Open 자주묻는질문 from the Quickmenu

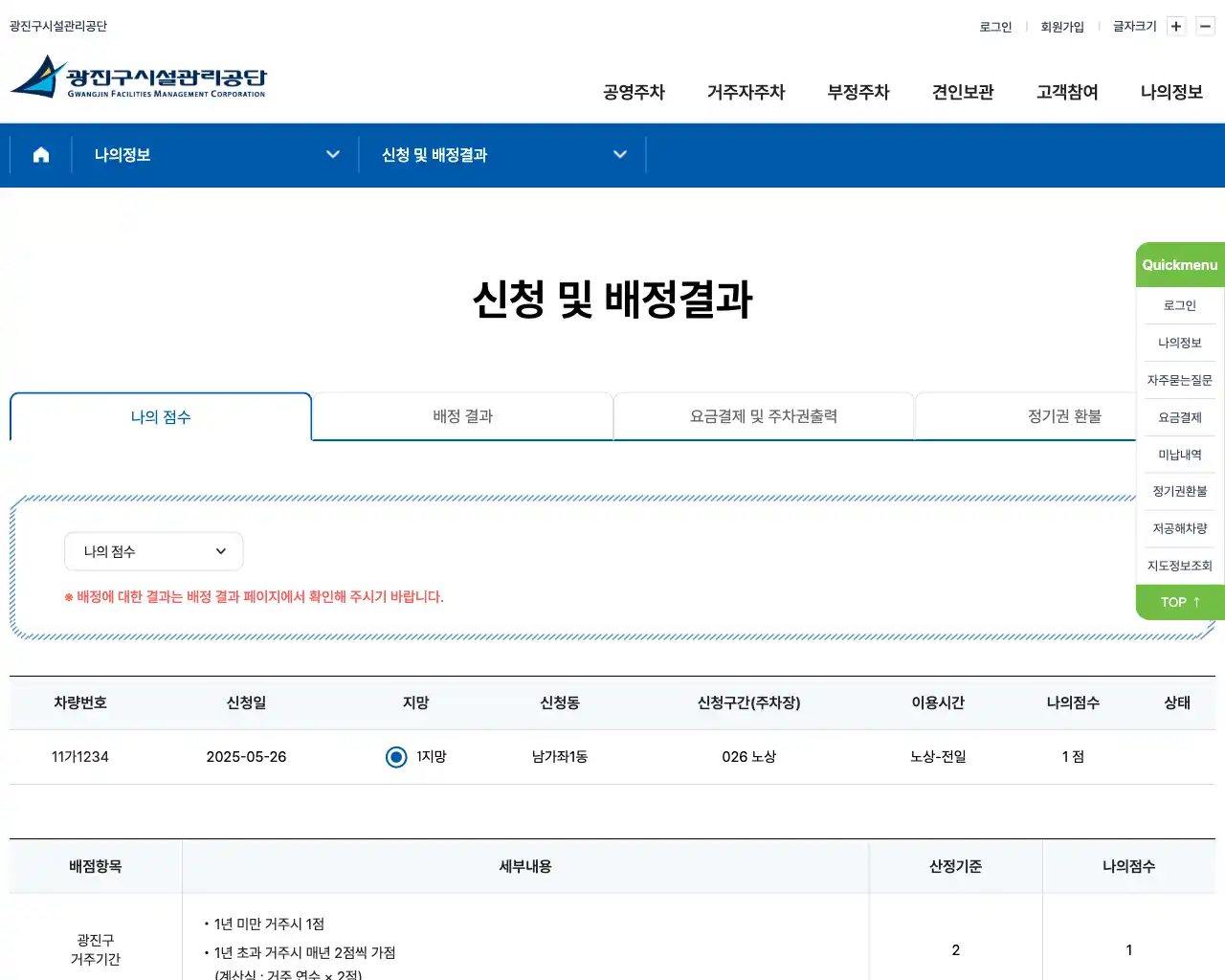click(x=1179, y=380)
